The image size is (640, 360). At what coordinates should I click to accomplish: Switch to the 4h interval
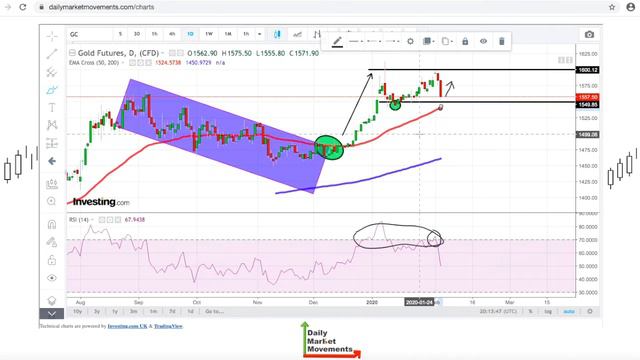pos(172,34)
